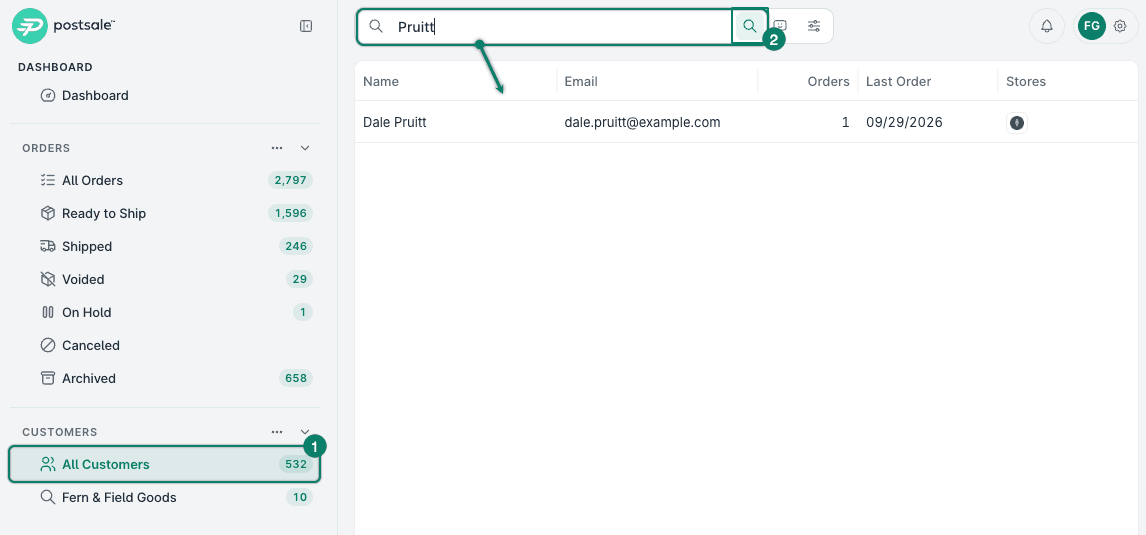Viewport: 1146px width, 535px height.
Task: Click the Ready to Ship box icon
Action: coord(48,213)
